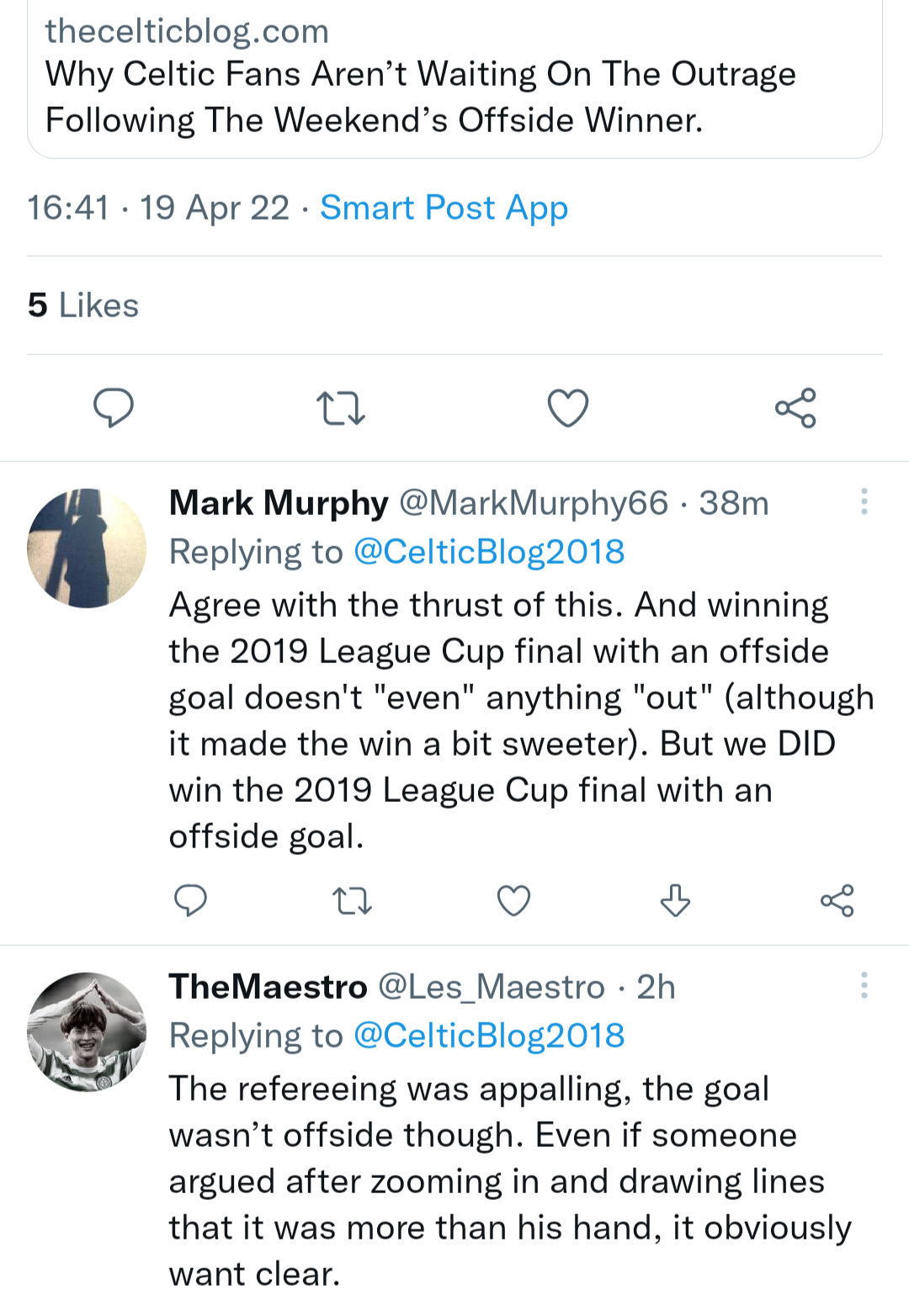Open TheMaestro's display name
909x1316 pixels.
pyautogui.click(x=268, y=987)
